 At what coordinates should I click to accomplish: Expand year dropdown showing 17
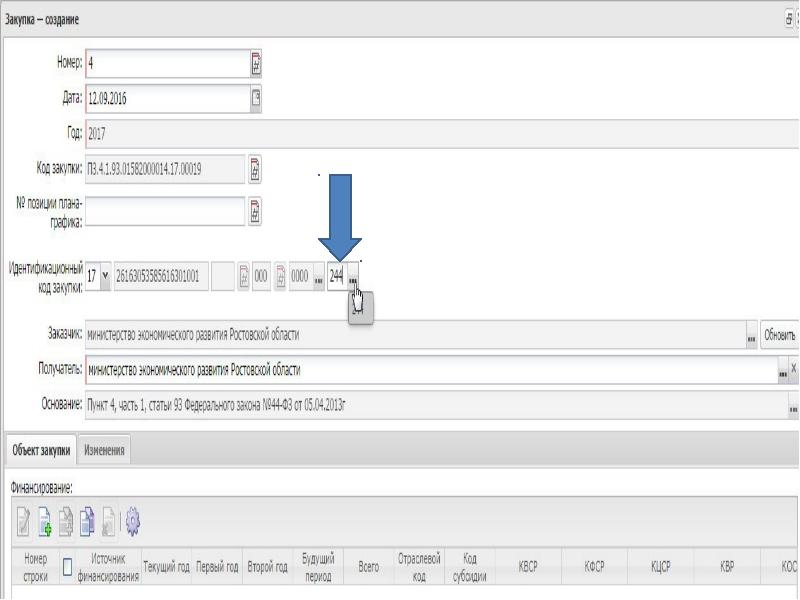point(105,276)
